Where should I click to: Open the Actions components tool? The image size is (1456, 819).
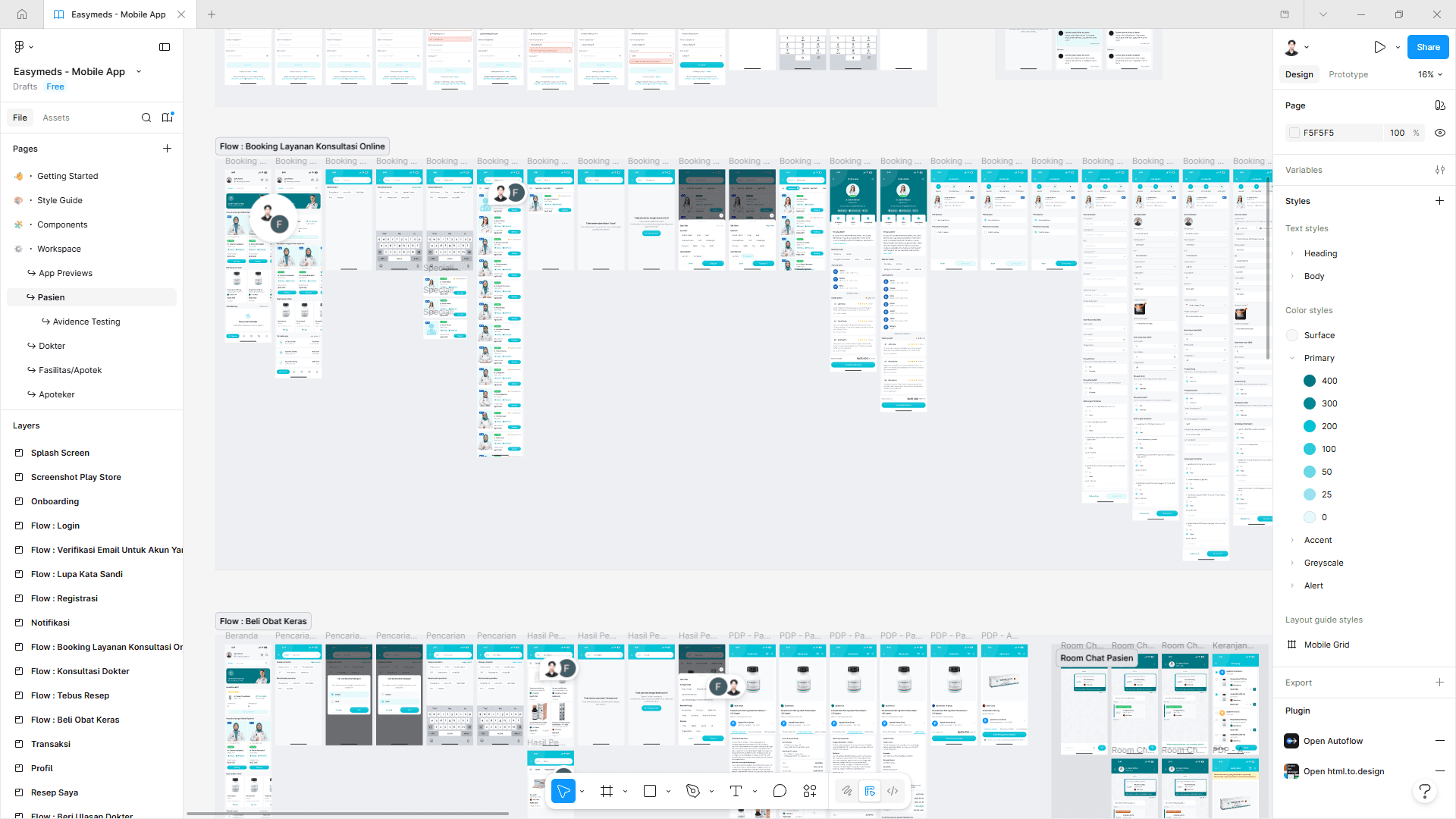(x=810, y=791)
